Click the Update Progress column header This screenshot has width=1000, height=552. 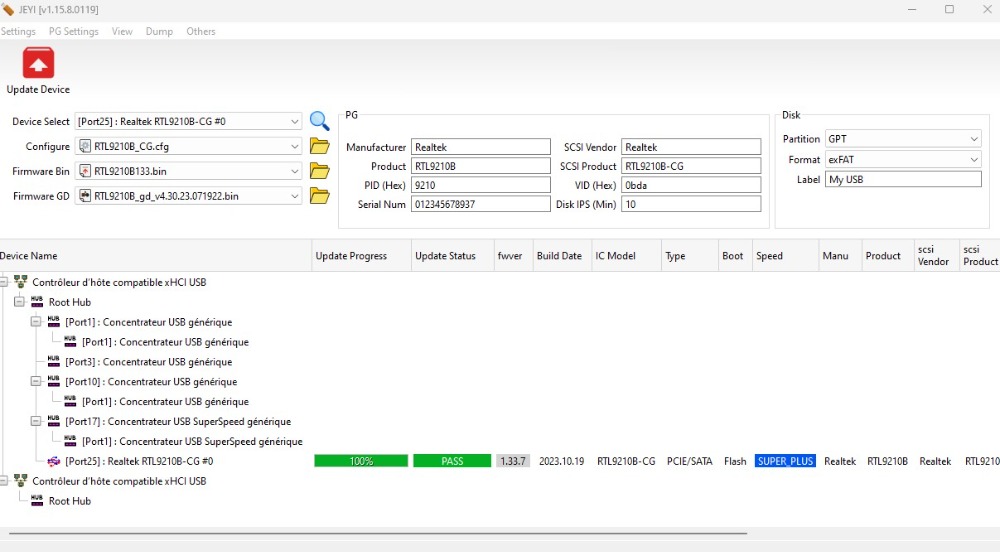click(351, 256)
